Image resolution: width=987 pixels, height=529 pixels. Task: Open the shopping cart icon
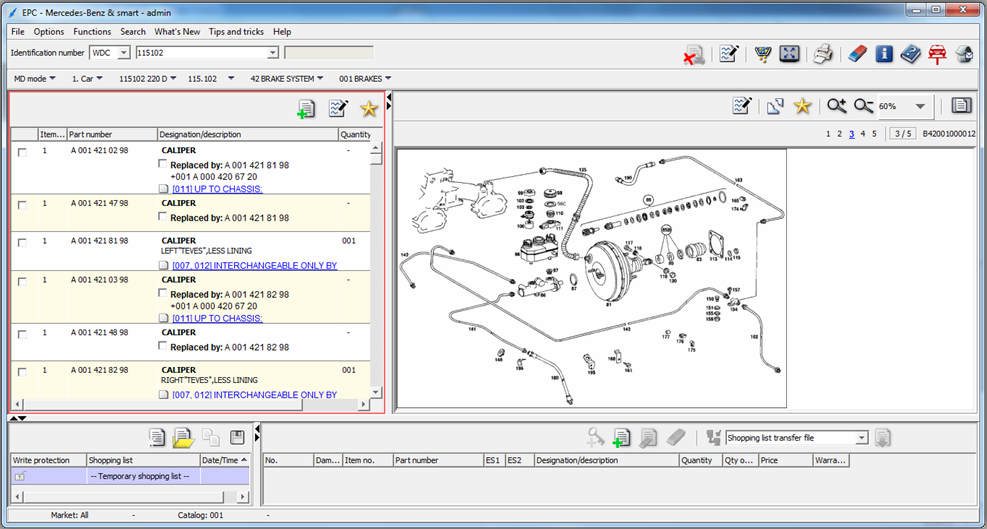[x=764, y=54]
